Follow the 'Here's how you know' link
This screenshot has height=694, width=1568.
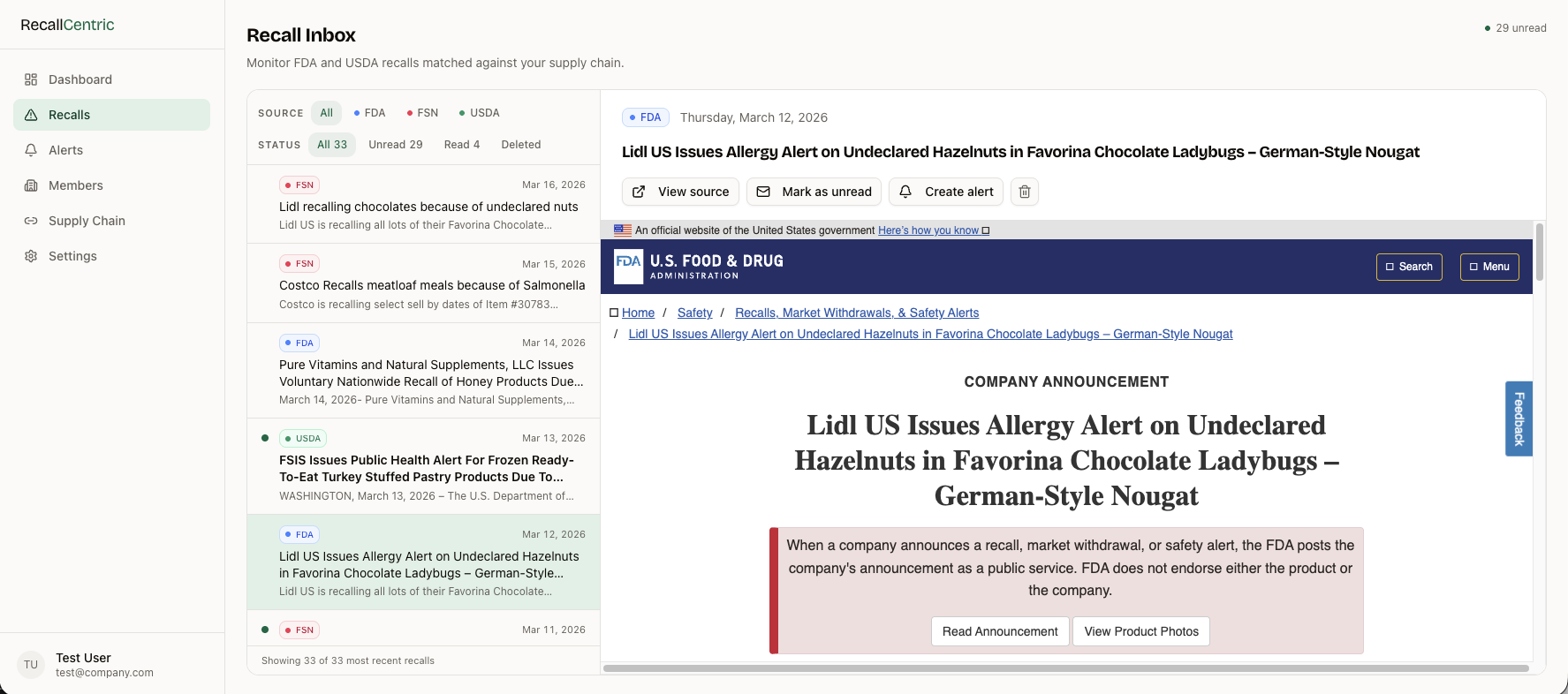point(928,230)
